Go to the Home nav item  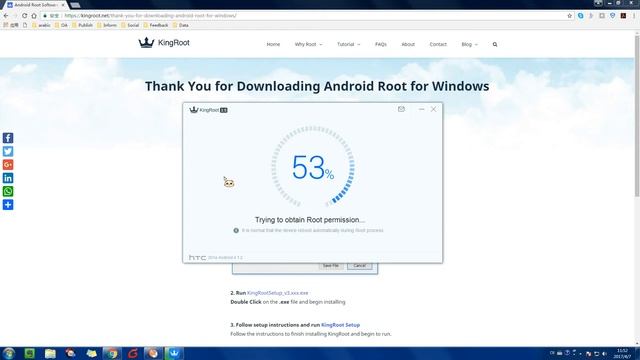pyautogui.click(x=273, y=44)
